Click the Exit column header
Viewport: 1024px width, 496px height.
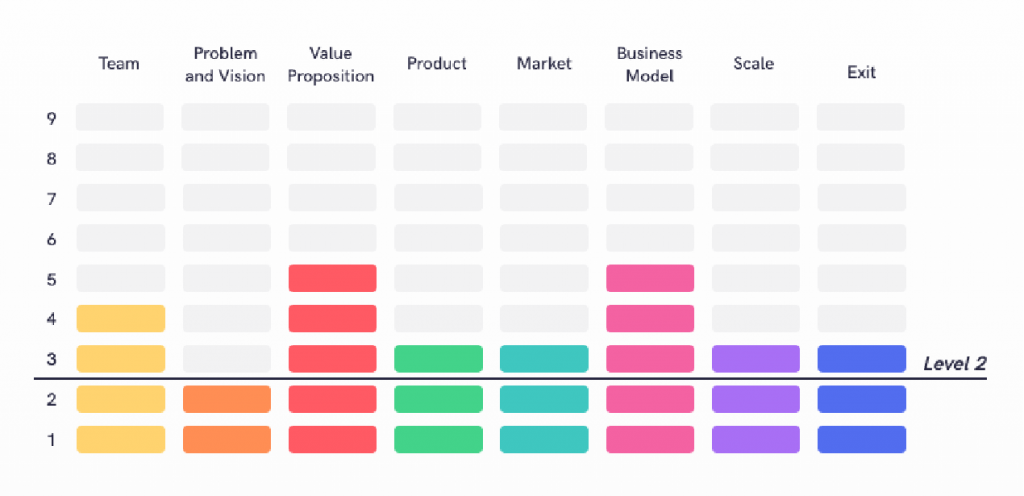(861, 73)
